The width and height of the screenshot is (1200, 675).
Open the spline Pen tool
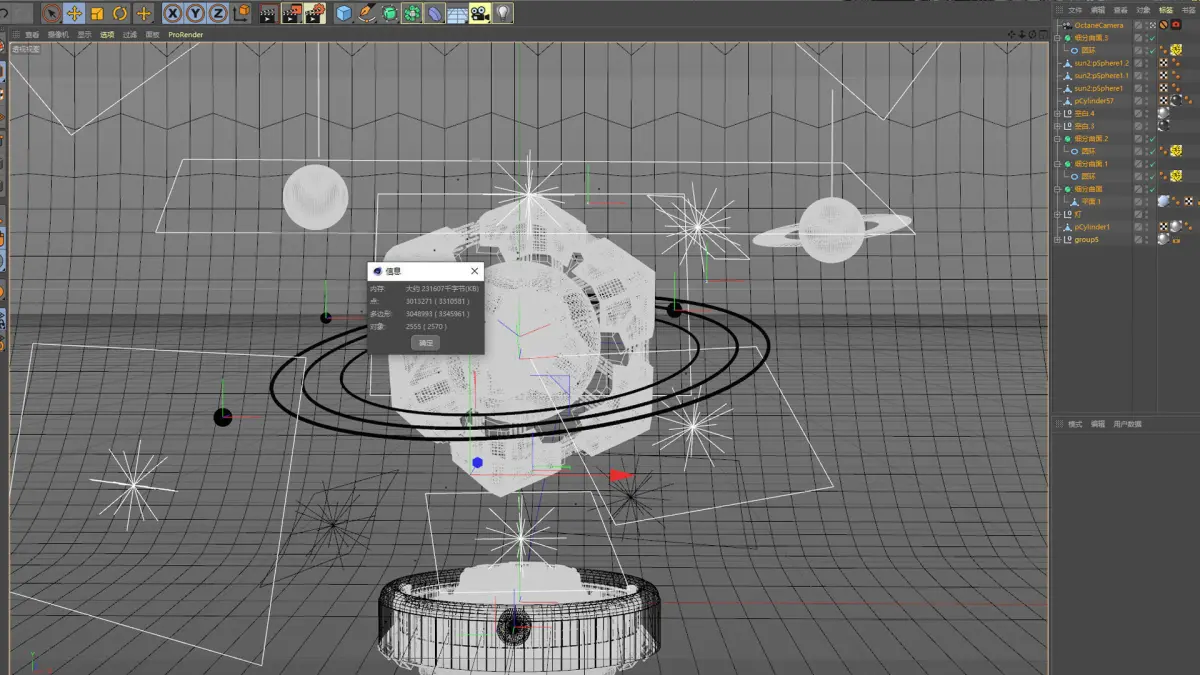coord(367,13)
